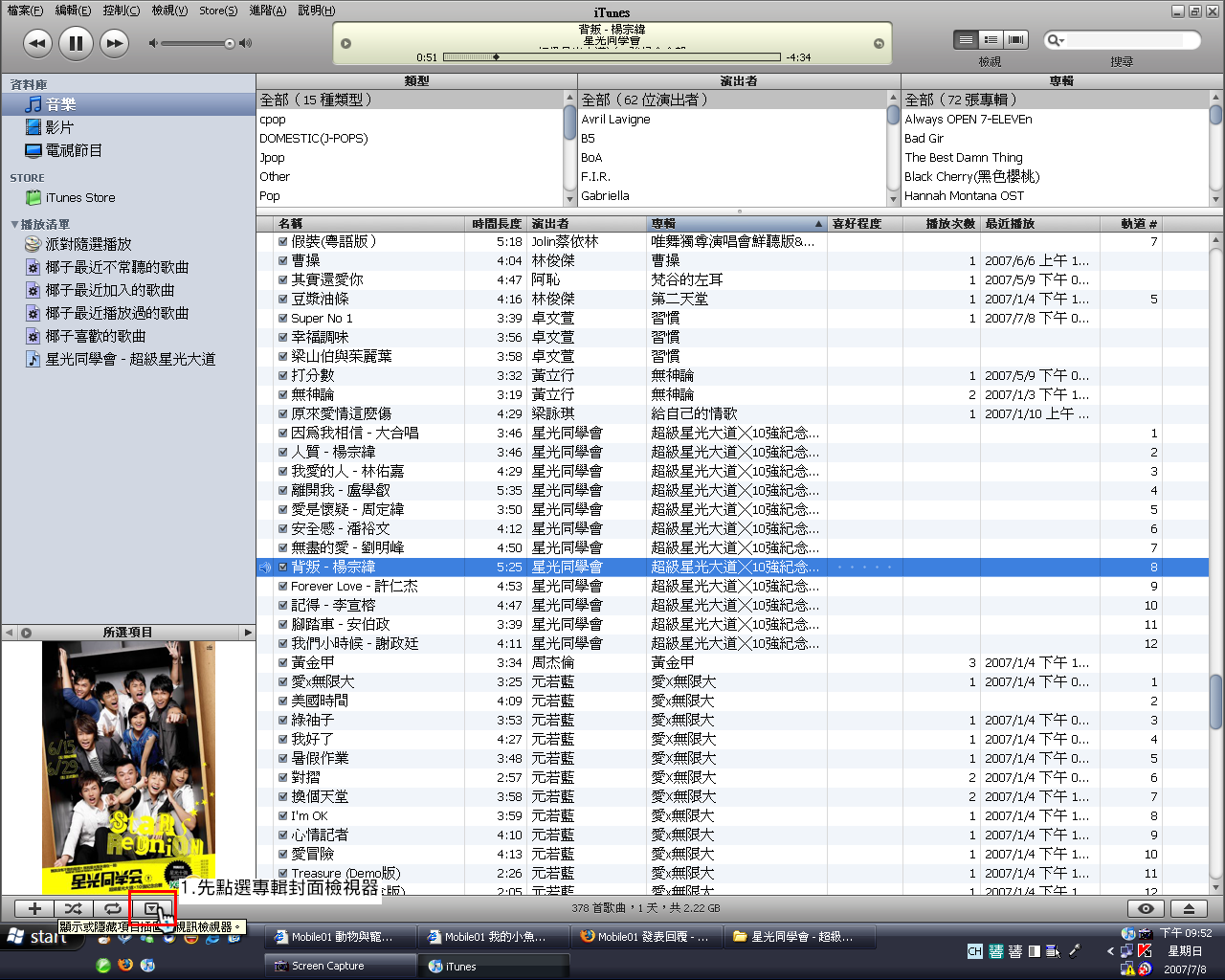Open the 進階 menu
This screenshot has width=1225, height=980.
point(267,11)
